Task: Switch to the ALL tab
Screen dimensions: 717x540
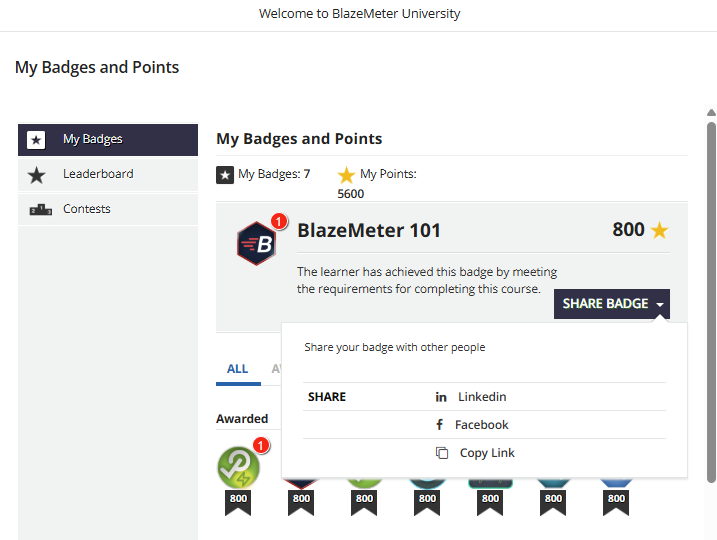Action: coord(238,369)
